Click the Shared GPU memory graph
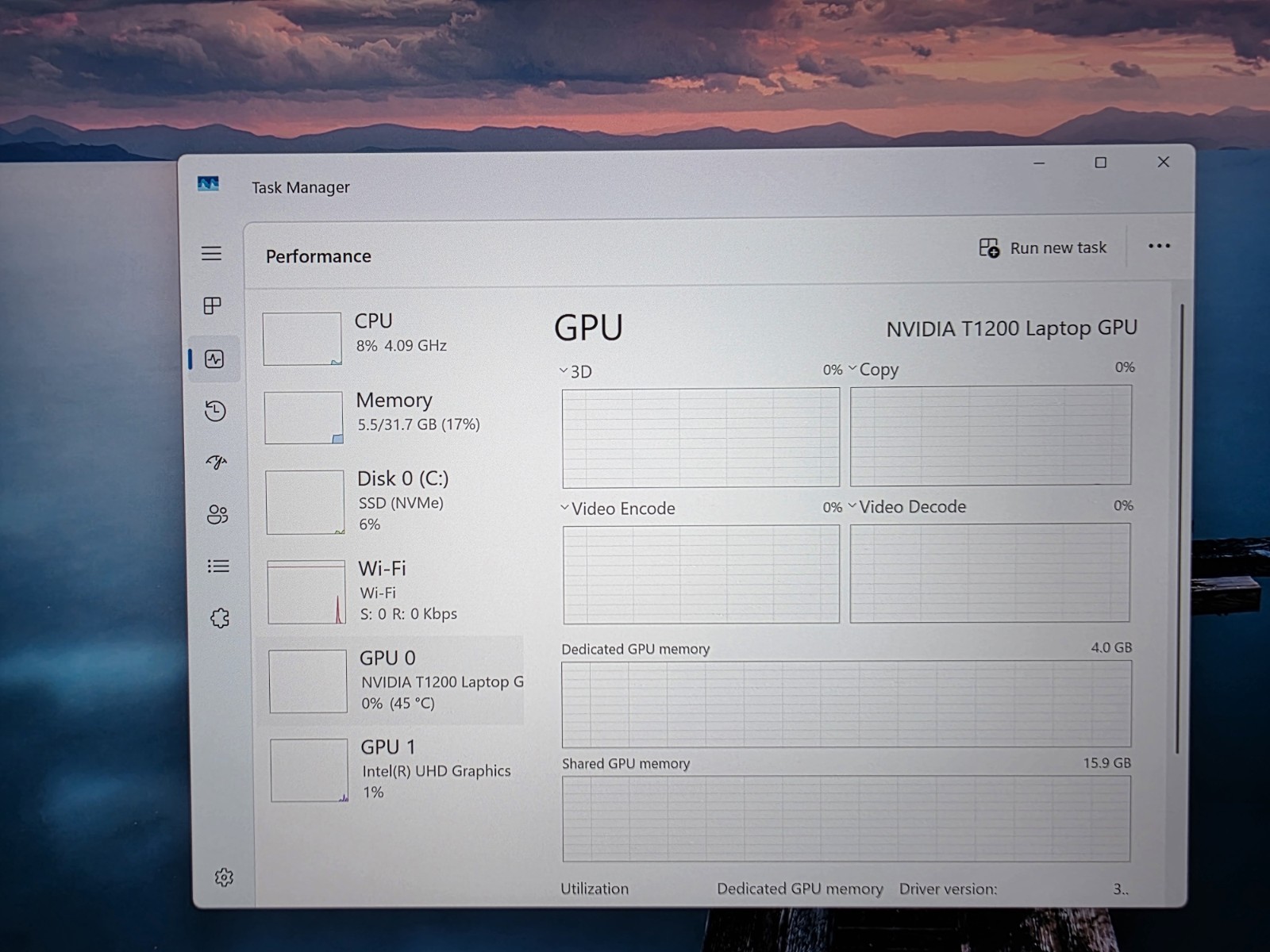 point(846,819)
